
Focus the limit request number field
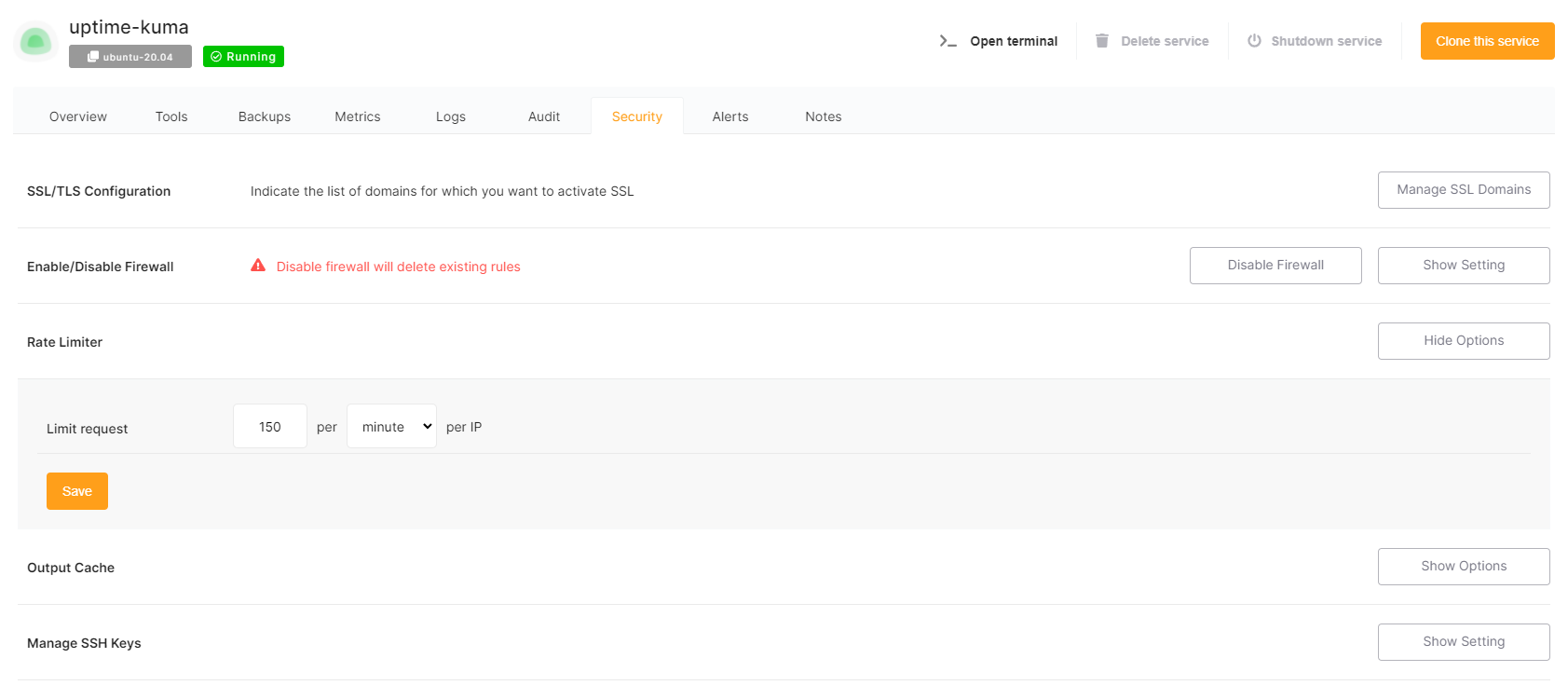[x=270, y=427]
